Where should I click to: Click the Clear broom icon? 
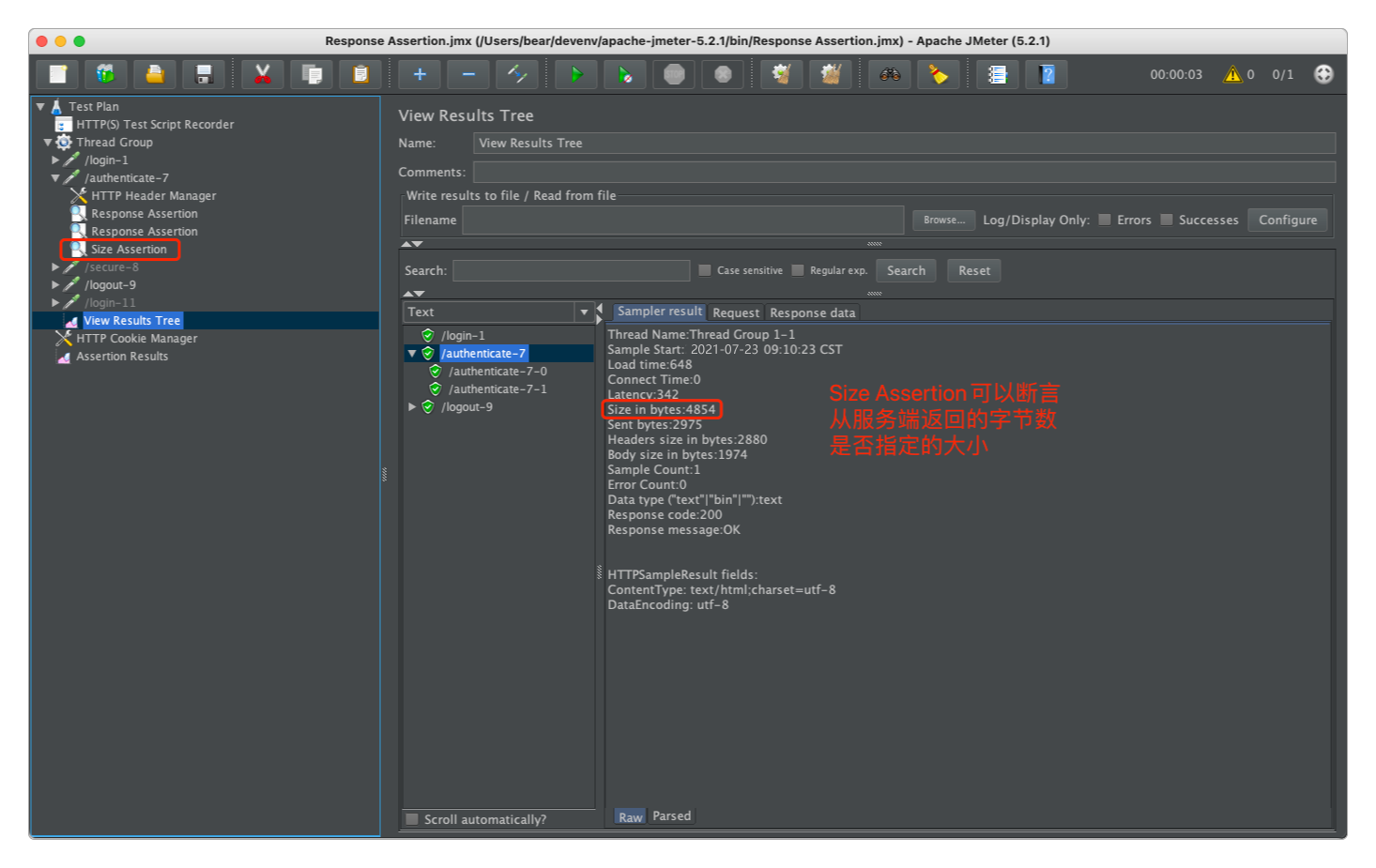click(x=782, y=74)
